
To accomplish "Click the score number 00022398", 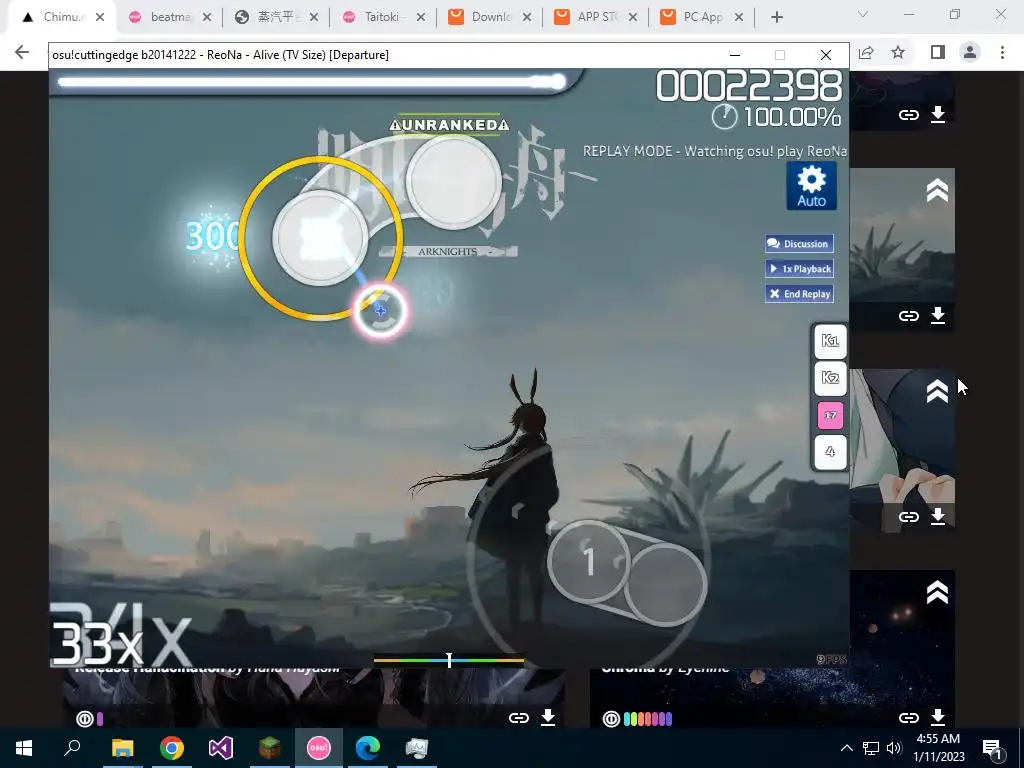I will [x=749, y=86].
